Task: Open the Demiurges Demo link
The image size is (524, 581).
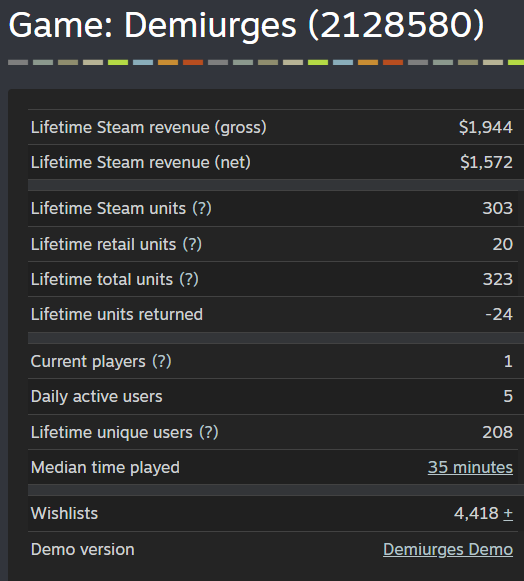Action: [x=448, y=550]
